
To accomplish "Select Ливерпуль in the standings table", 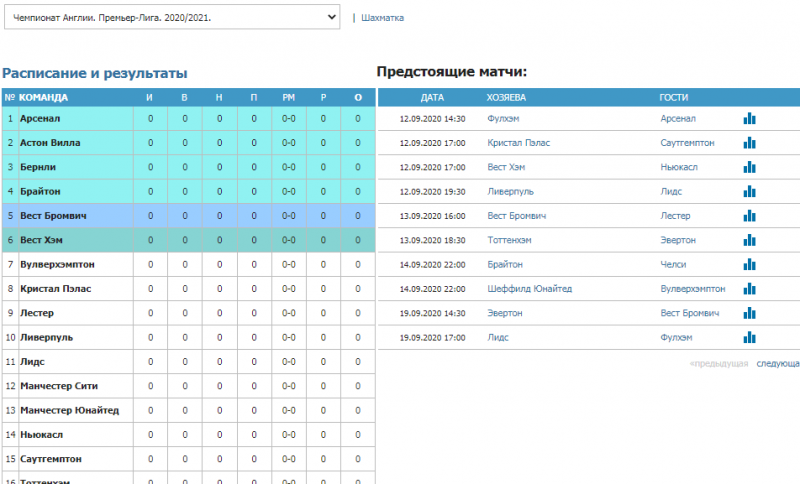I will point(46,338).
